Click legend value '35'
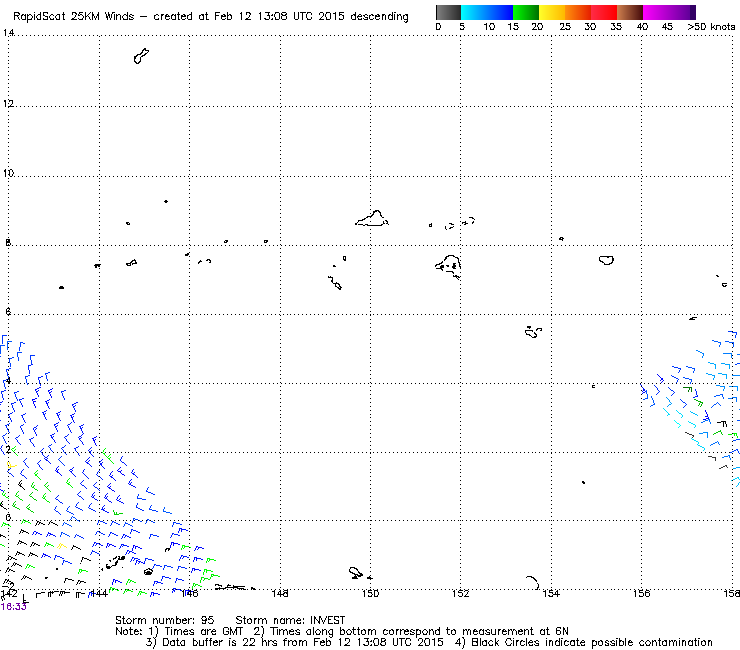This screenshot has width=740, height=650. [616, 26]
